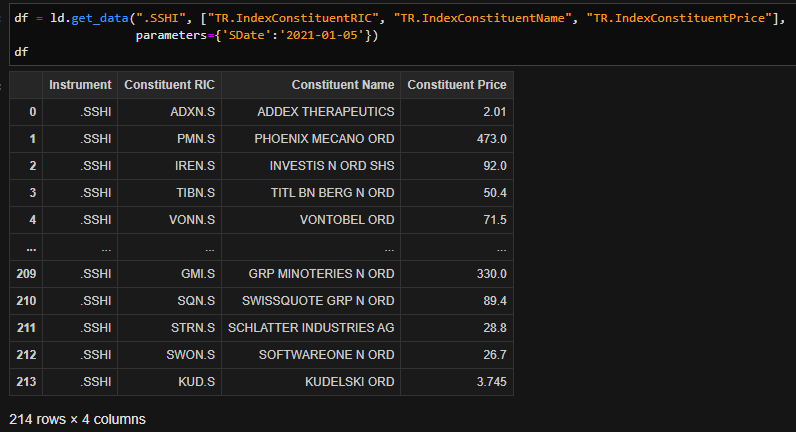
Task: Click INVESTIS N ORD SHS cell
Action: coord(311,166)
